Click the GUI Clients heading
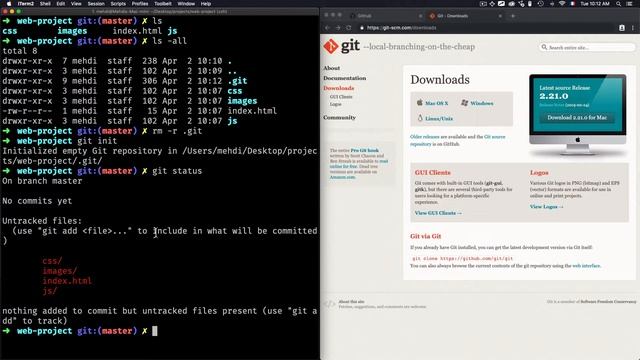The image size is (640, 360). coord(433,173)
